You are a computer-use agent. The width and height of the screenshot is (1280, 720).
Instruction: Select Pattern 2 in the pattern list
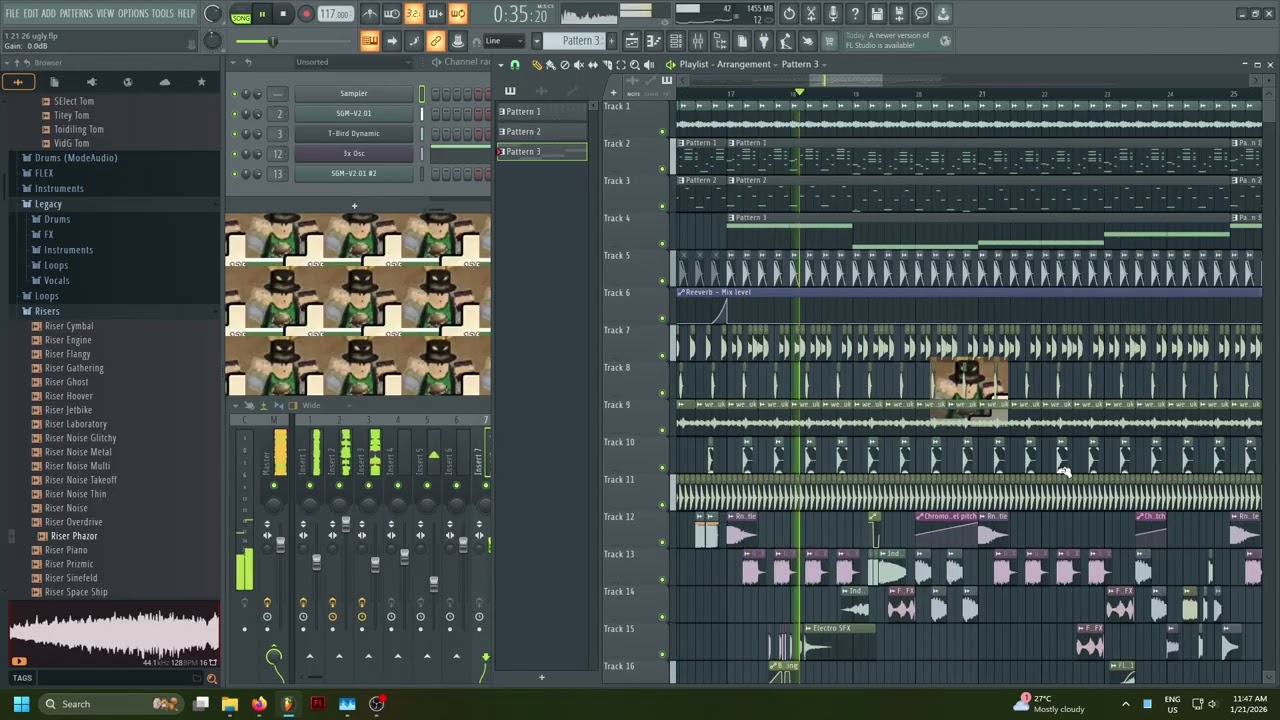point(541,132)
